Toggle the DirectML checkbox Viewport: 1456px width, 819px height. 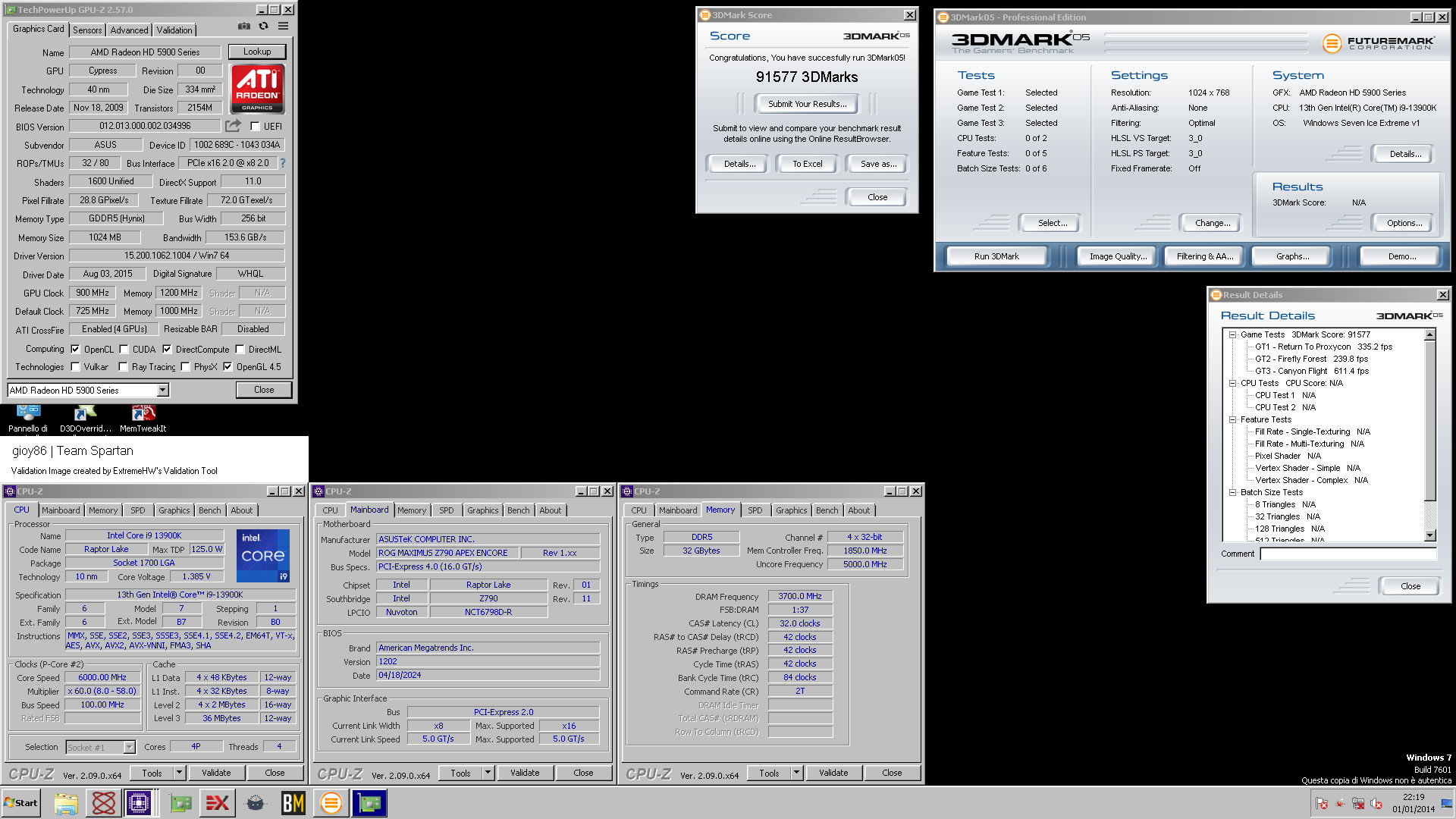pyautogui.click(x=240, y=350)
